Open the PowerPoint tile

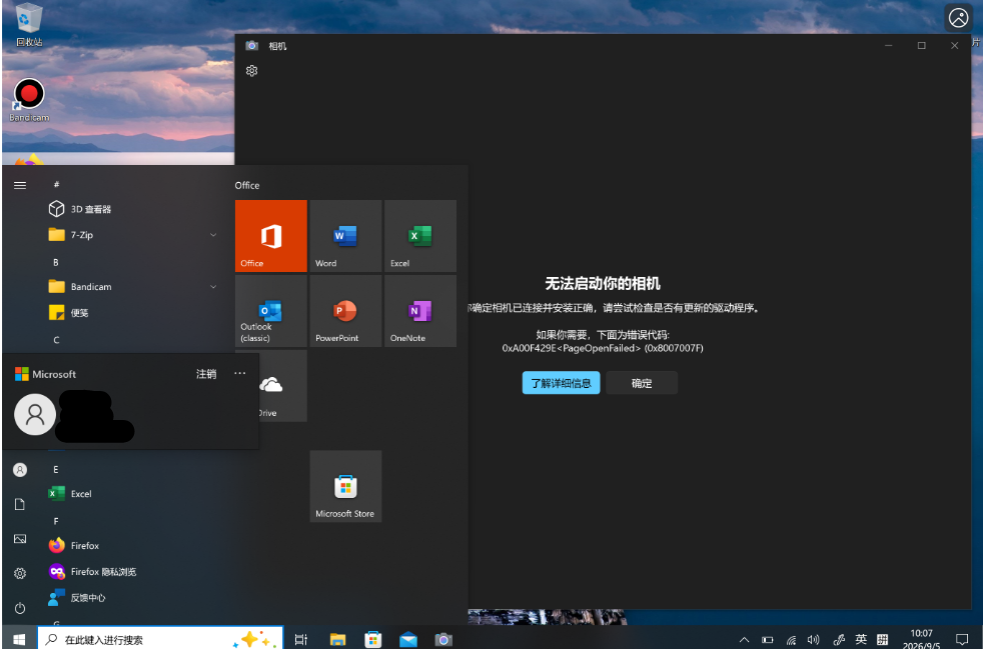pos(345,310)
